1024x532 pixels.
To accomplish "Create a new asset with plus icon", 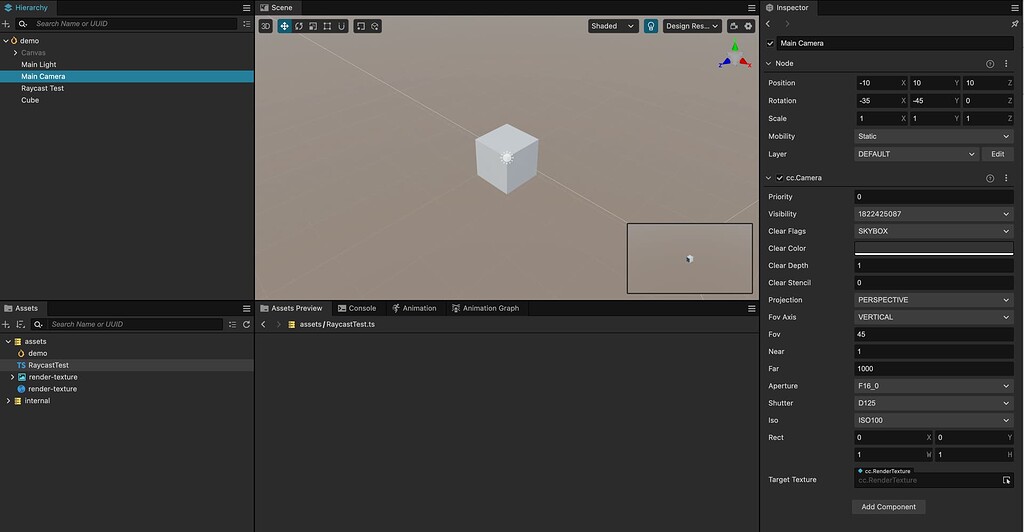I will 6,324.
